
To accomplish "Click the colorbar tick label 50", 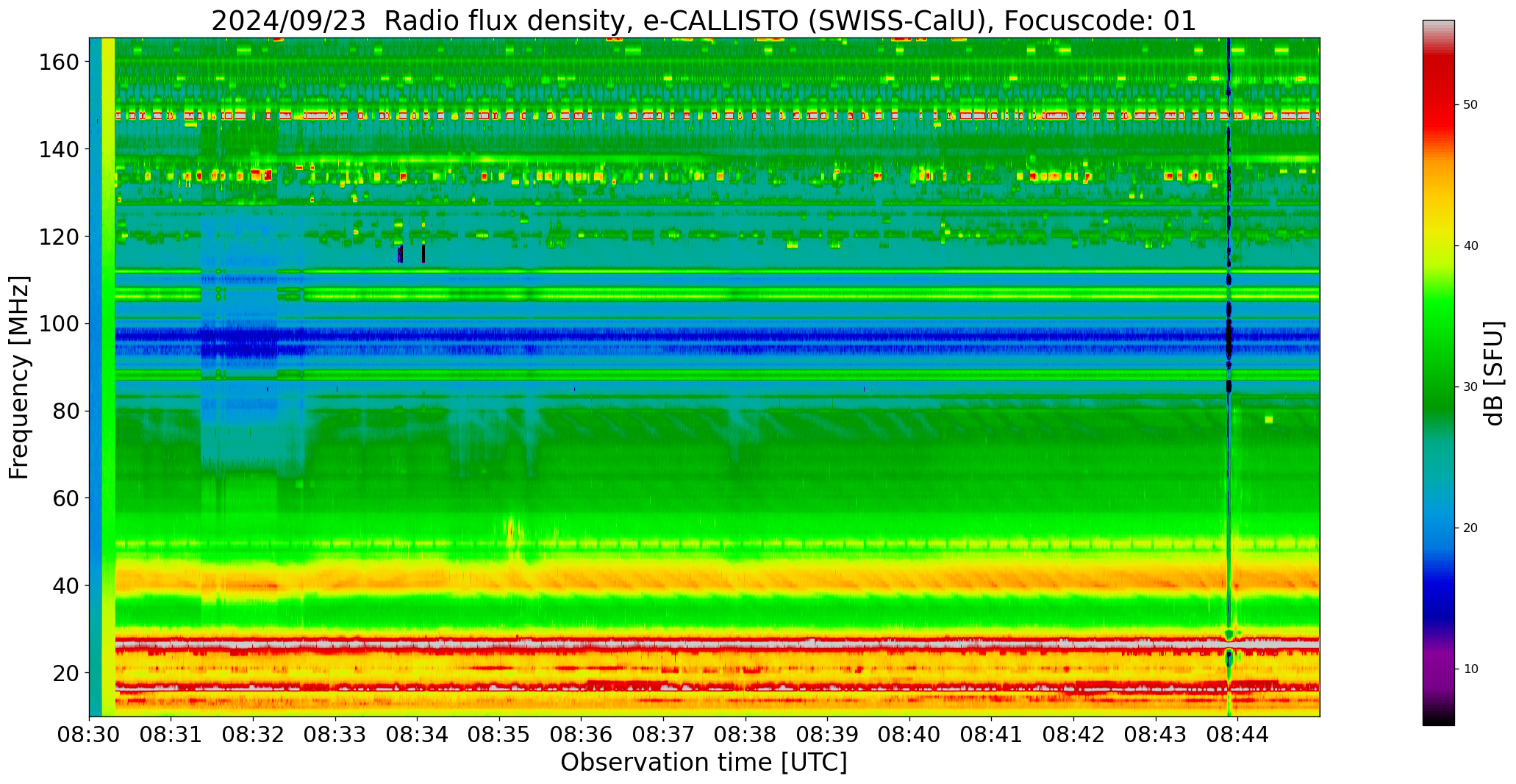I will (1470, 105).
